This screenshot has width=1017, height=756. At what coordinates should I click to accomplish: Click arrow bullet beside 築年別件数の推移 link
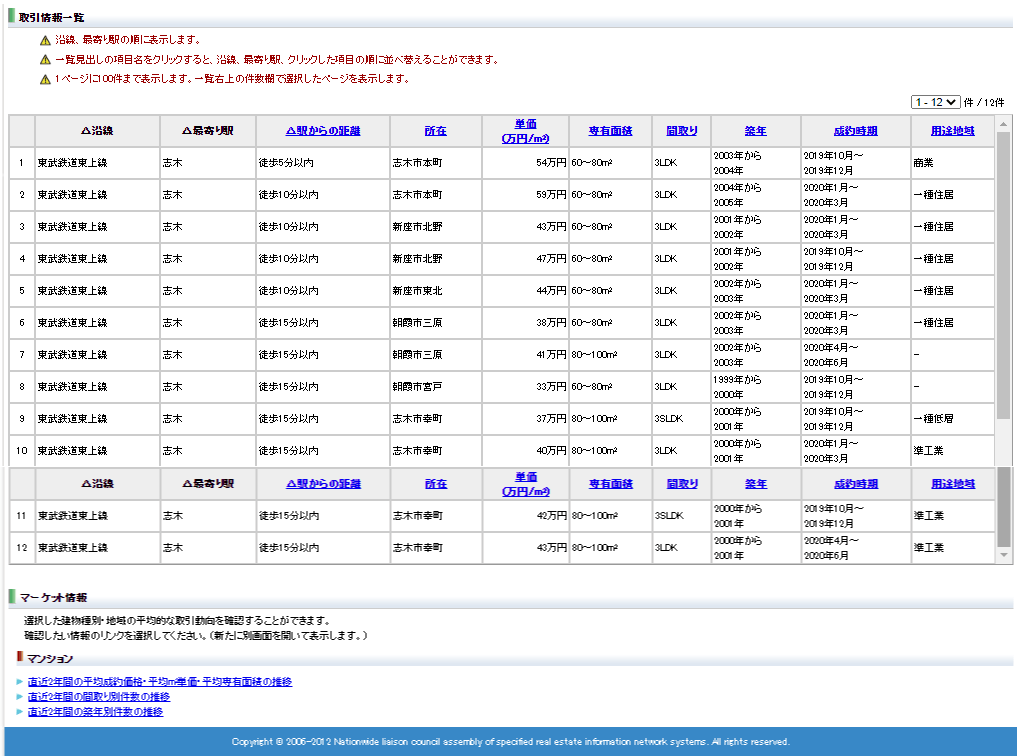tap(20, 711)
